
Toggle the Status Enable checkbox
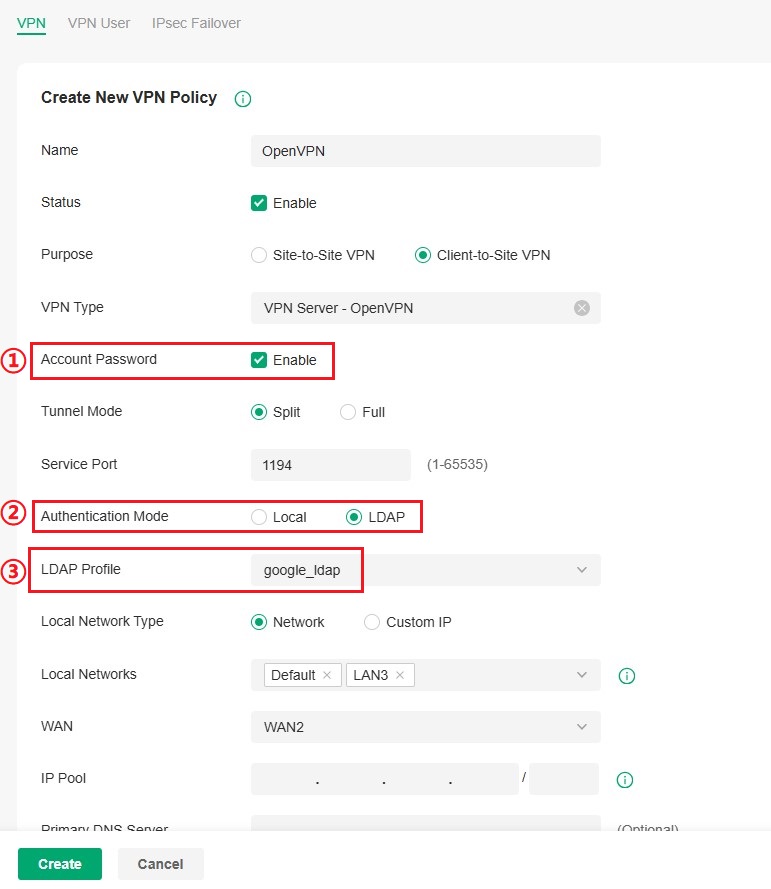click(x=259, y=203)
